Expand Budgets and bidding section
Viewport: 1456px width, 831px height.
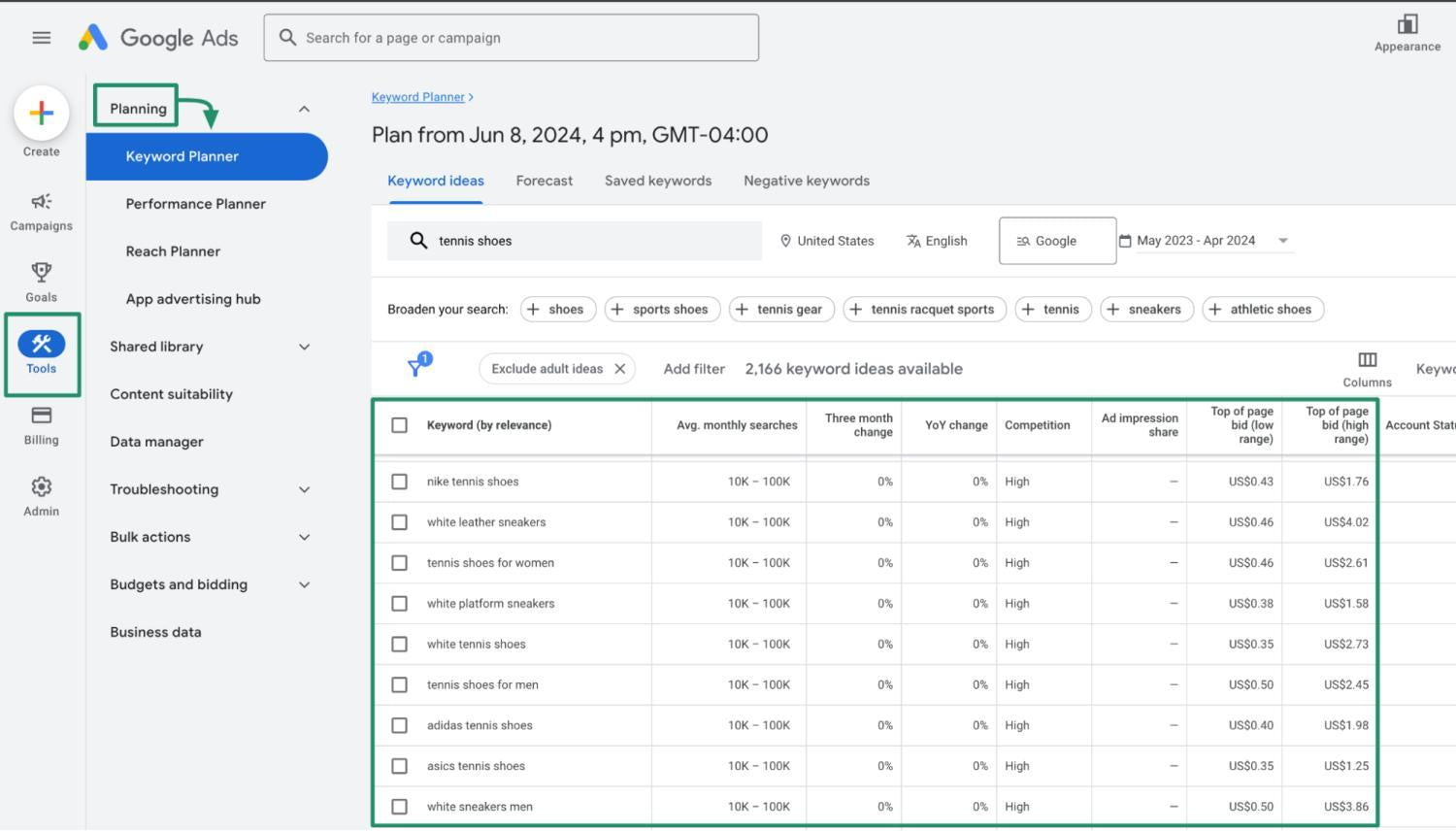click(x=304, y=584)
